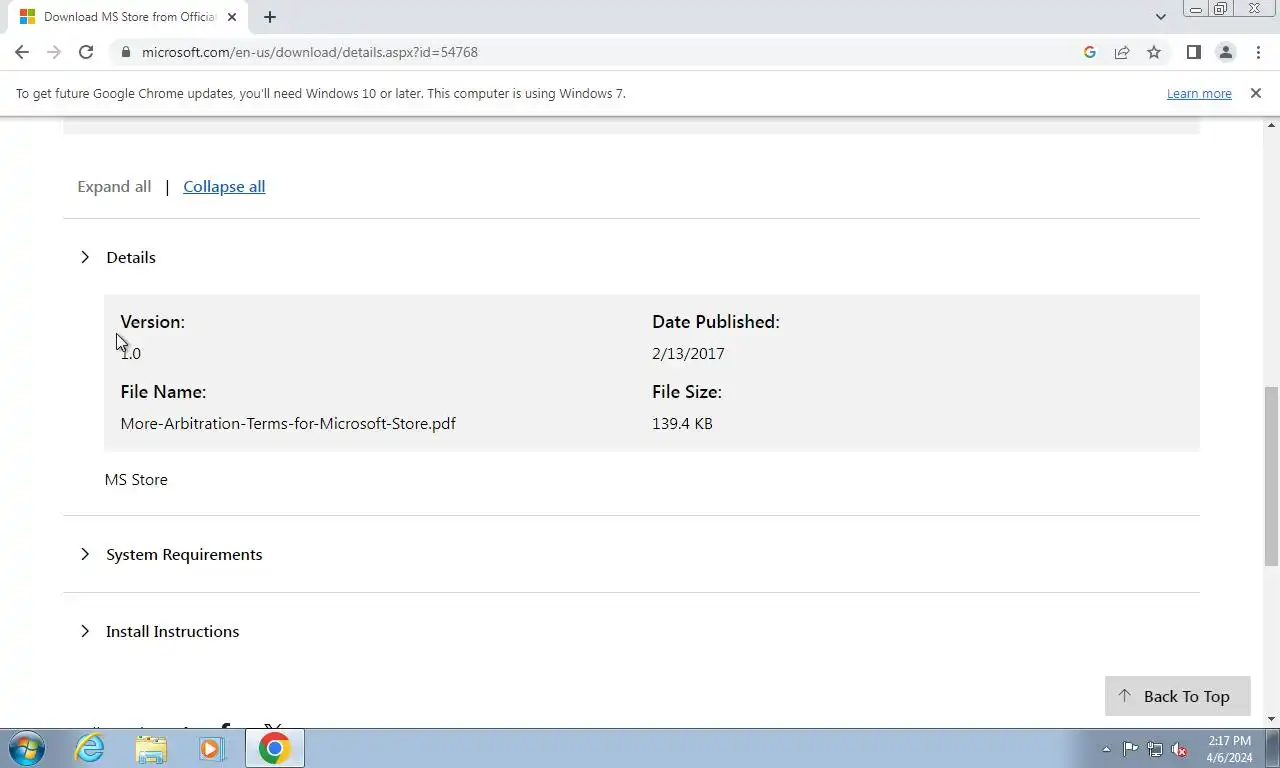The height and width of the screenshot is (768, 1280).
Task: Open the Action Center flag icon
Action: pos(1130,749)
